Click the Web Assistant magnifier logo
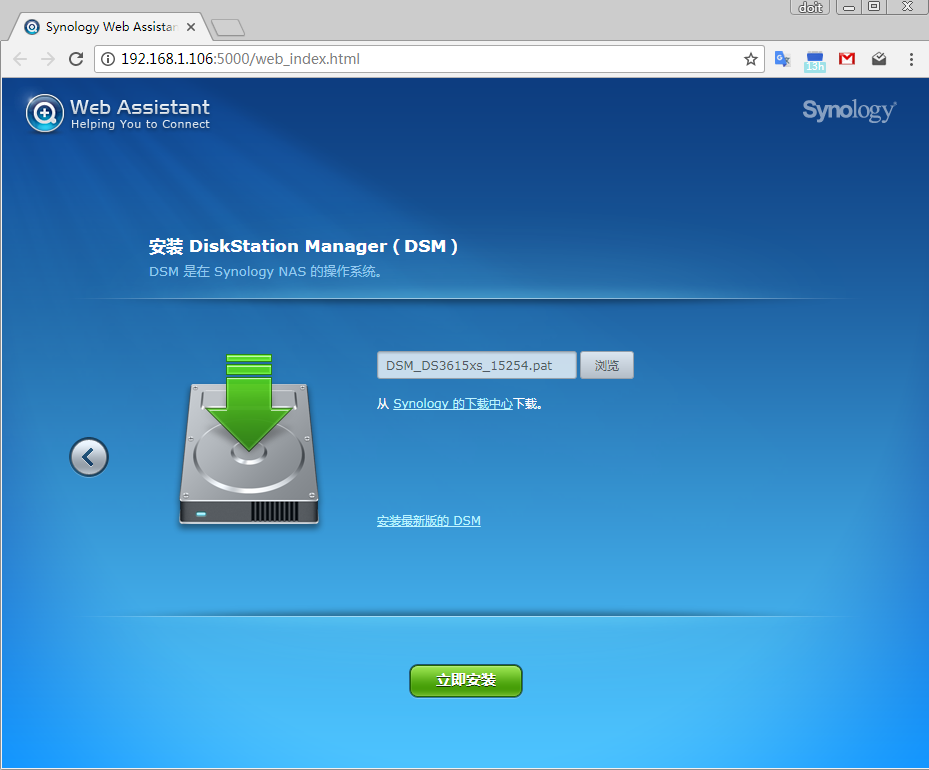Viewport: 929px width, 770px height. tap(44, 113)
